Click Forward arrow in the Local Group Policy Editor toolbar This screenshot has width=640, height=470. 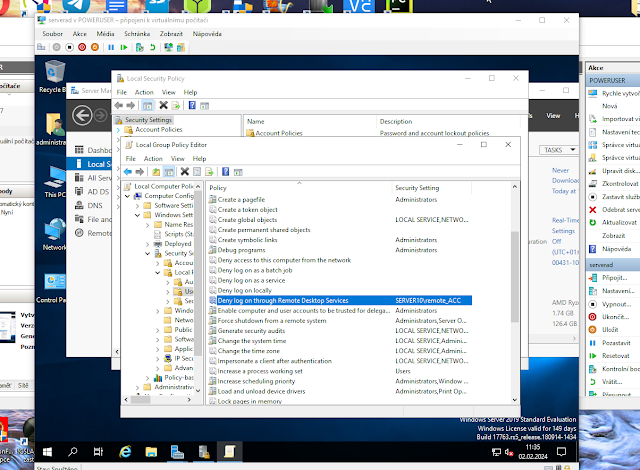(140, 172)
